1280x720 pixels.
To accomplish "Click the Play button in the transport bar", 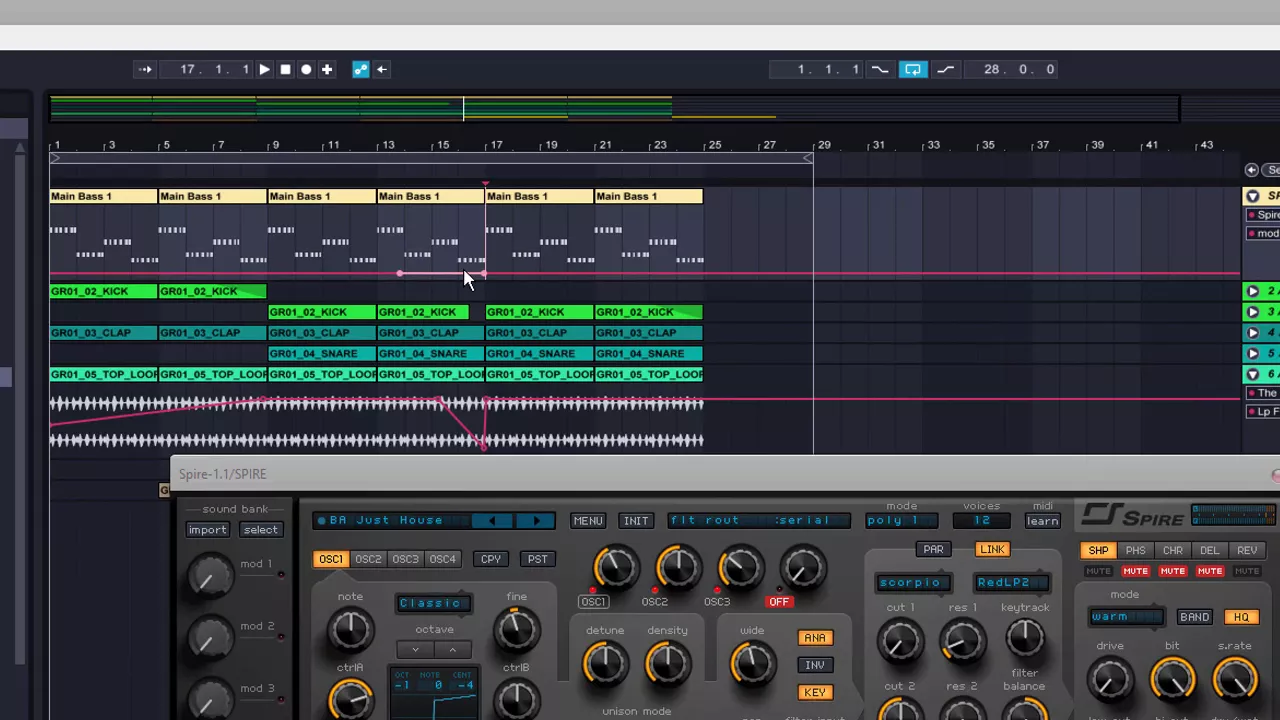I will click(264, 69).
